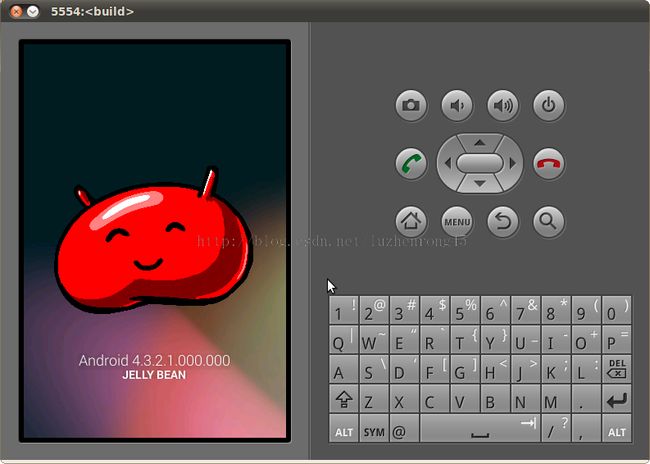Raise volume with the volume up button
Screen dimensions: 650x464
coord(503,105)
